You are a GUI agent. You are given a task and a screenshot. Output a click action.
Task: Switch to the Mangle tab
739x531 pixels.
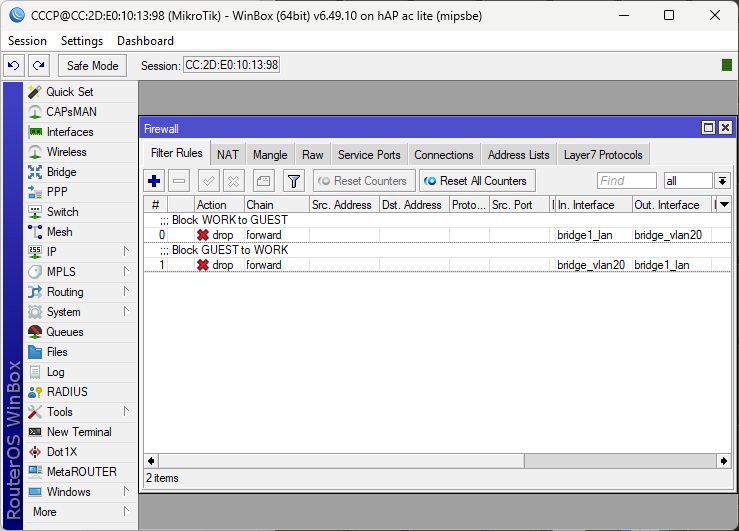[x=270, y=155]
